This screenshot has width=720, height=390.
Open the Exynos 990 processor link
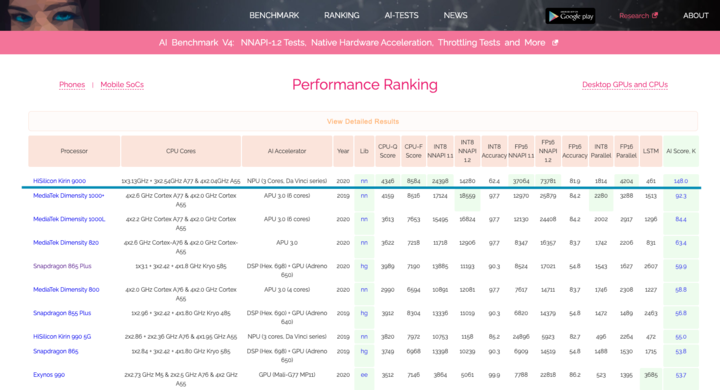click(x=49, y=375)
